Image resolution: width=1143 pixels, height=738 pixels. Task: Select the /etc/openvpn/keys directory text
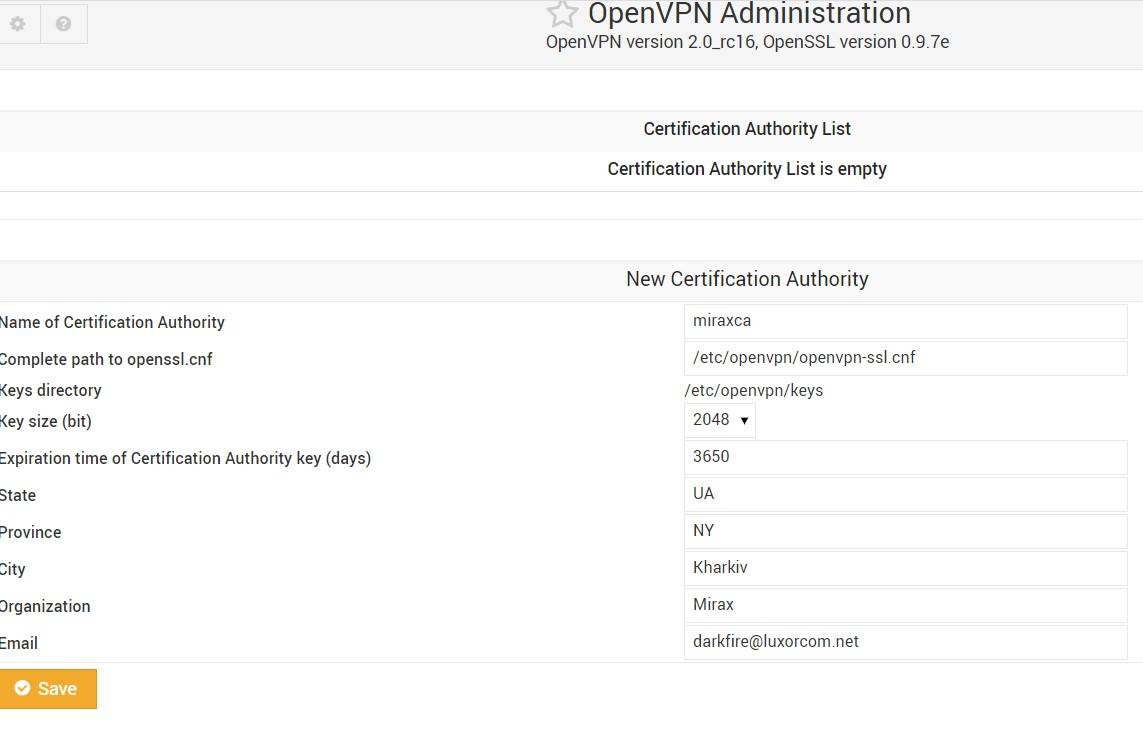tap(754, 391)
